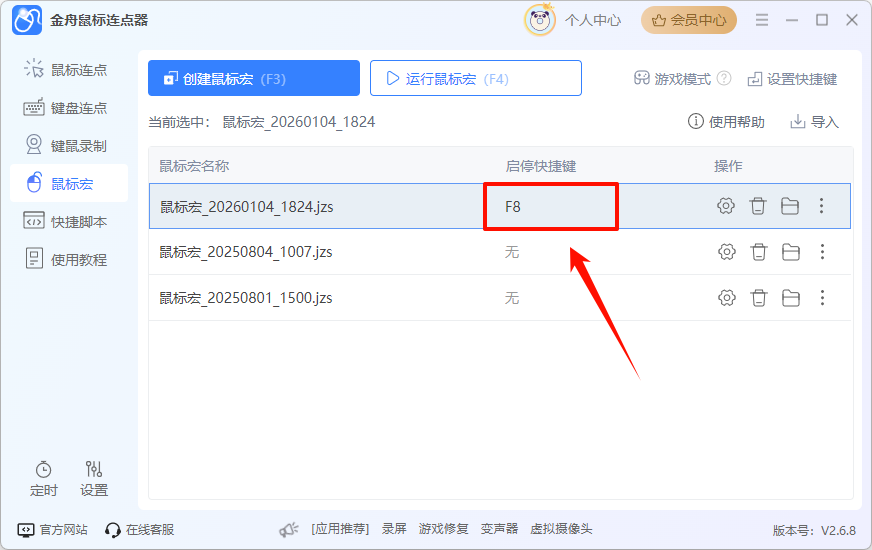Select row 鼠标宏_20250801_1500.jzs
Image resolution: width=872 pixels, height=550 pixels.
click(x=500, y=298)
